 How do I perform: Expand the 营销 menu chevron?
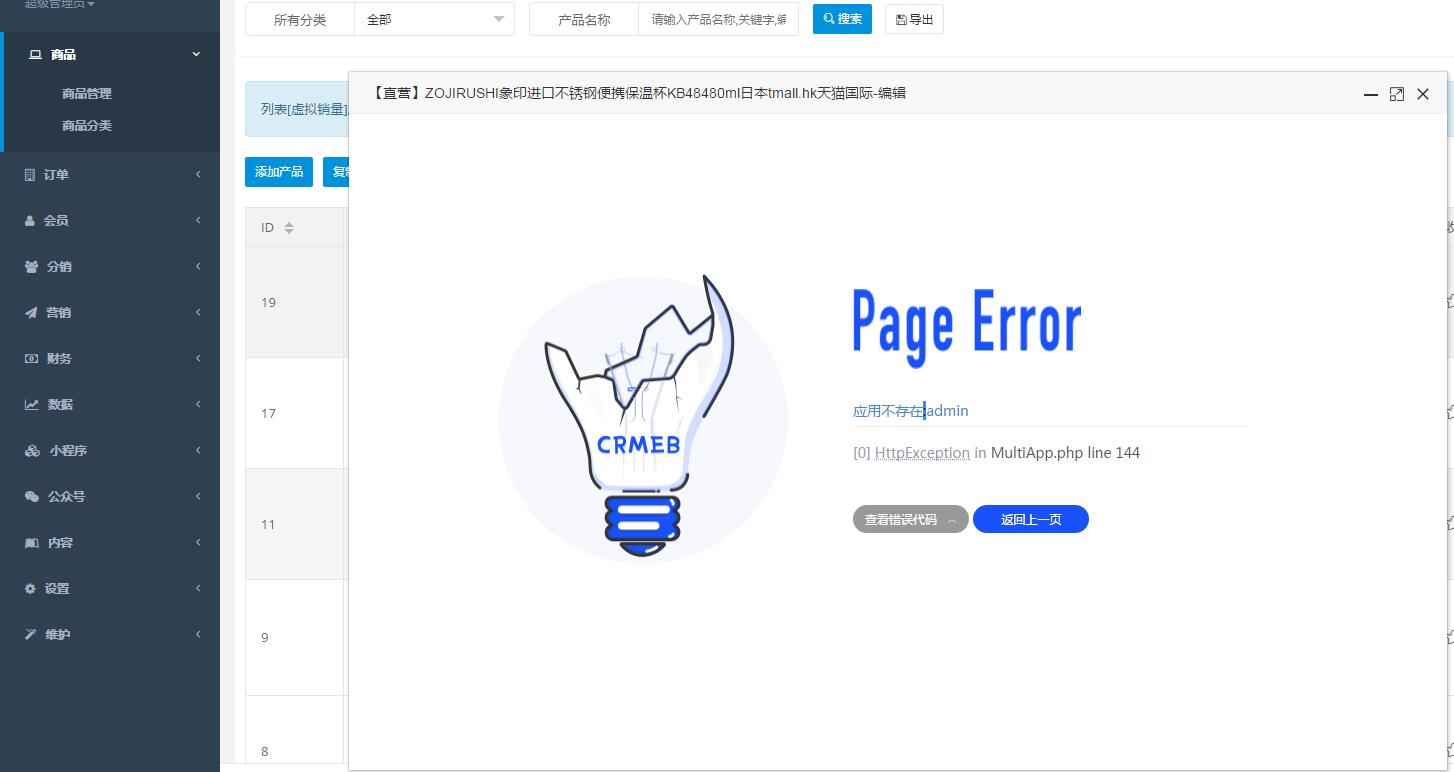coord(198,312)
